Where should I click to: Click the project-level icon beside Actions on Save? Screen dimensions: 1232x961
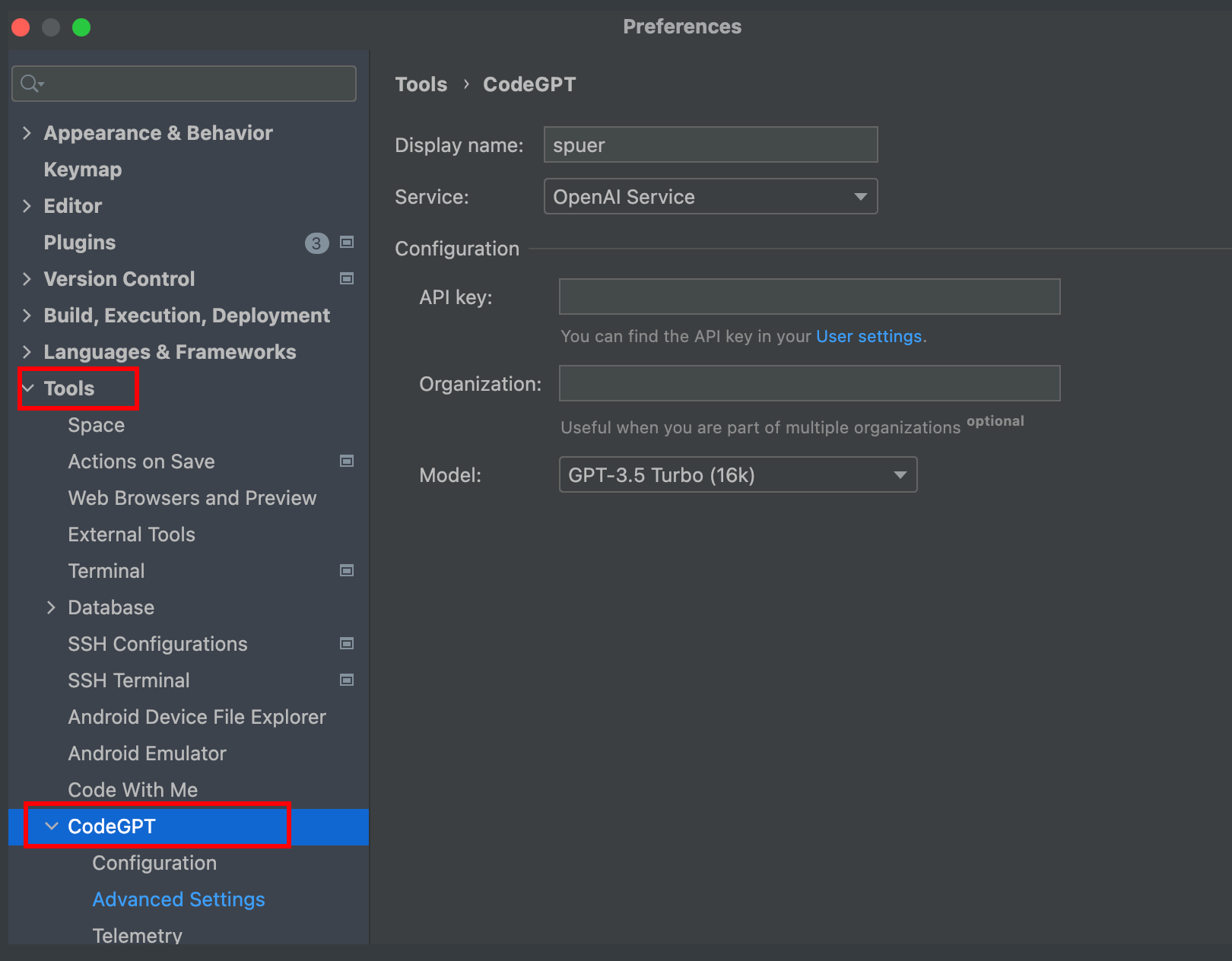click(347, 461)
